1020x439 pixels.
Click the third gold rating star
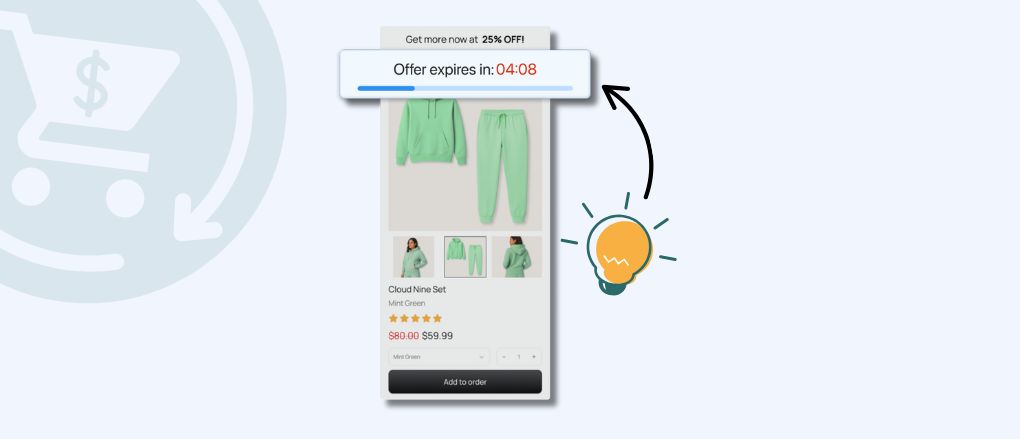coord(415,318)
